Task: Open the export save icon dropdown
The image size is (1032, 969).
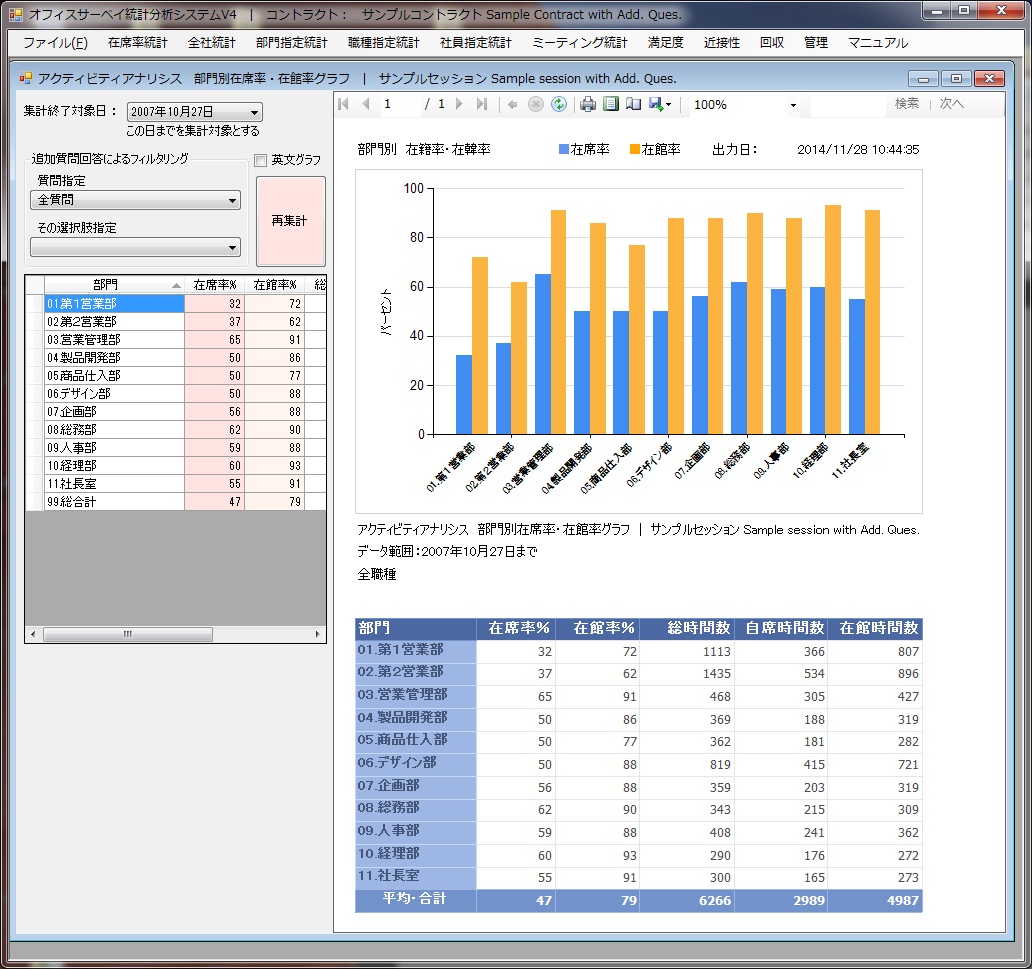Action: [x=659, y=104]
